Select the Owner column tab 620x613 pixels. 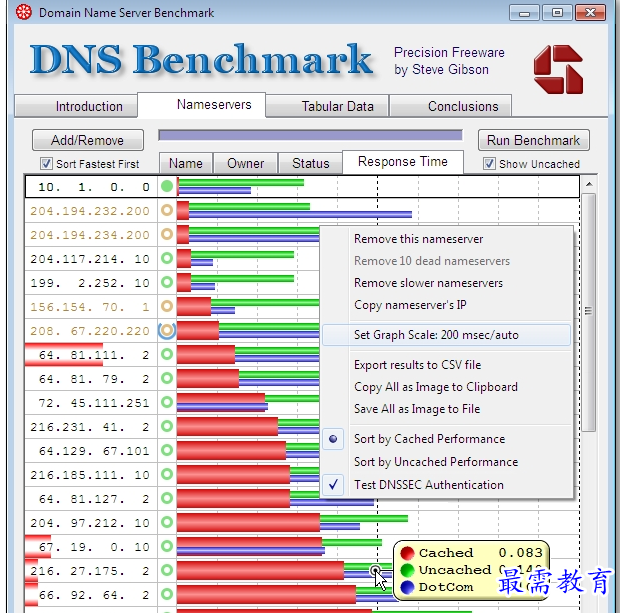tap(246, 163)
